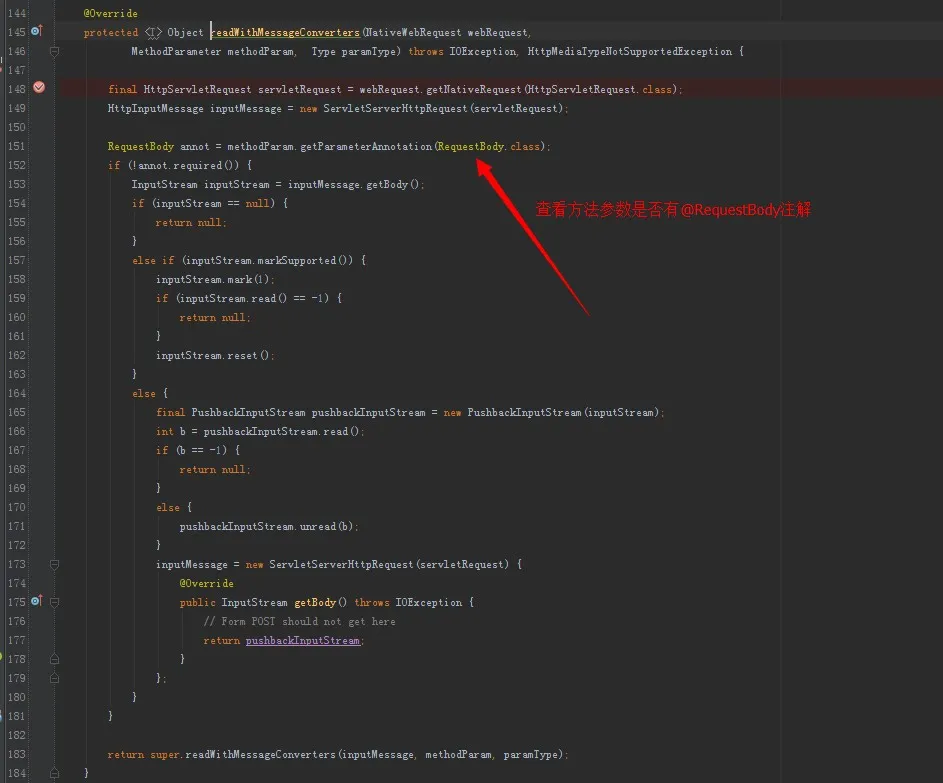Click the generic <T> type parameter on line 145

(153, 32)
